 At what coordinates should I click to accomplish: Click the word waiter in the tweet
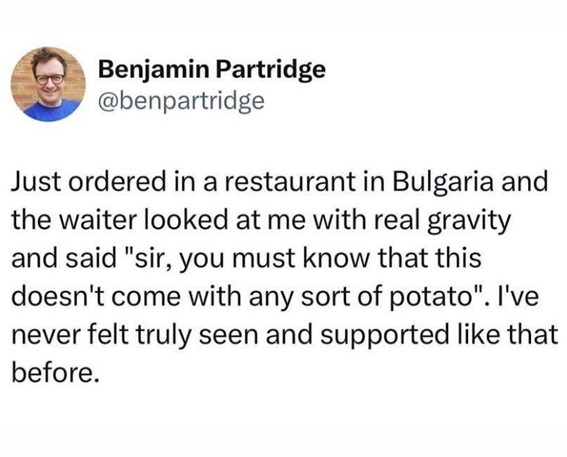tap(99, 220)
